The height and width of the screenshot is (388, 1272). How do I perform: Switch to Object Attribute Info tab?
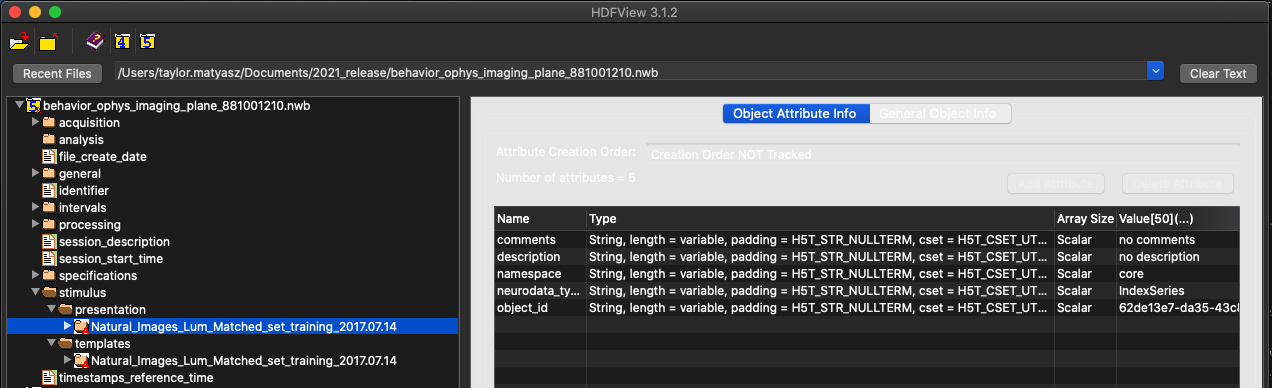coord(795,113)
